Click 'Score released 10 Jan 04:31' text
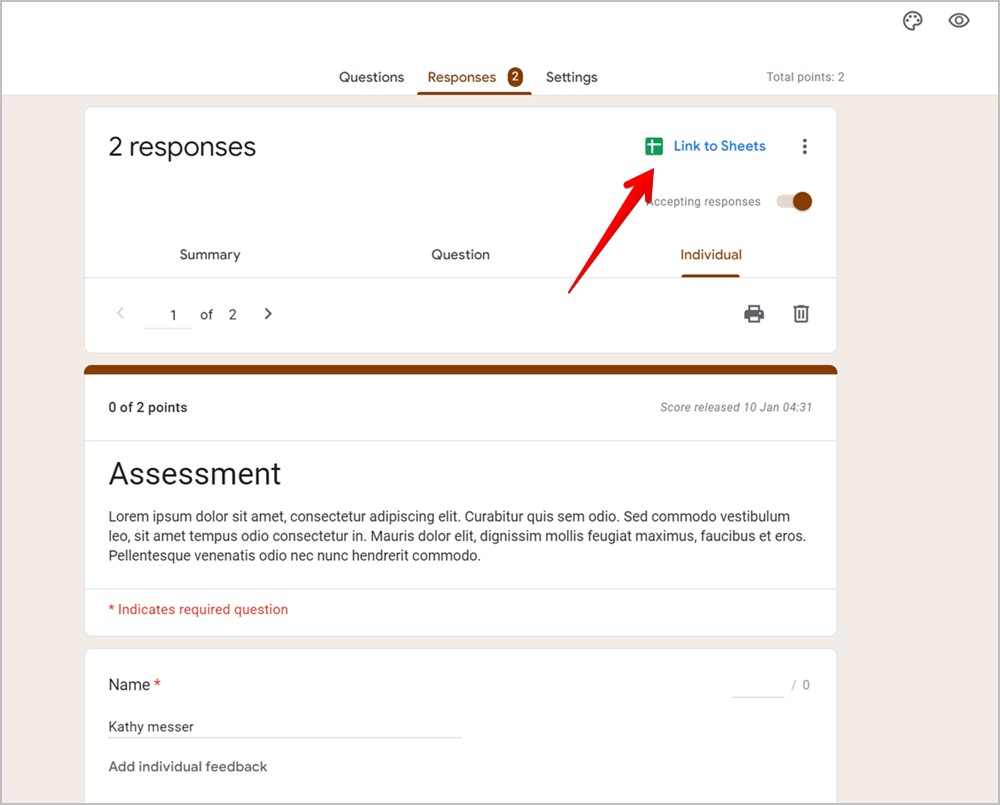The width and height of the screenshot is (1000, 805). 736,408
